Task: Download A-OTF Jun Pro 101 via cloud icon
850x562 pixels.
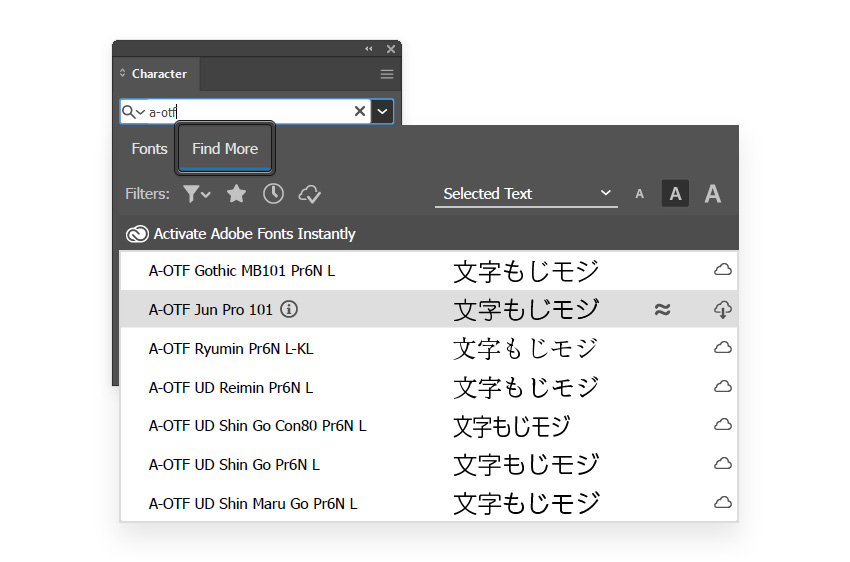Action: tap(723, 309)
